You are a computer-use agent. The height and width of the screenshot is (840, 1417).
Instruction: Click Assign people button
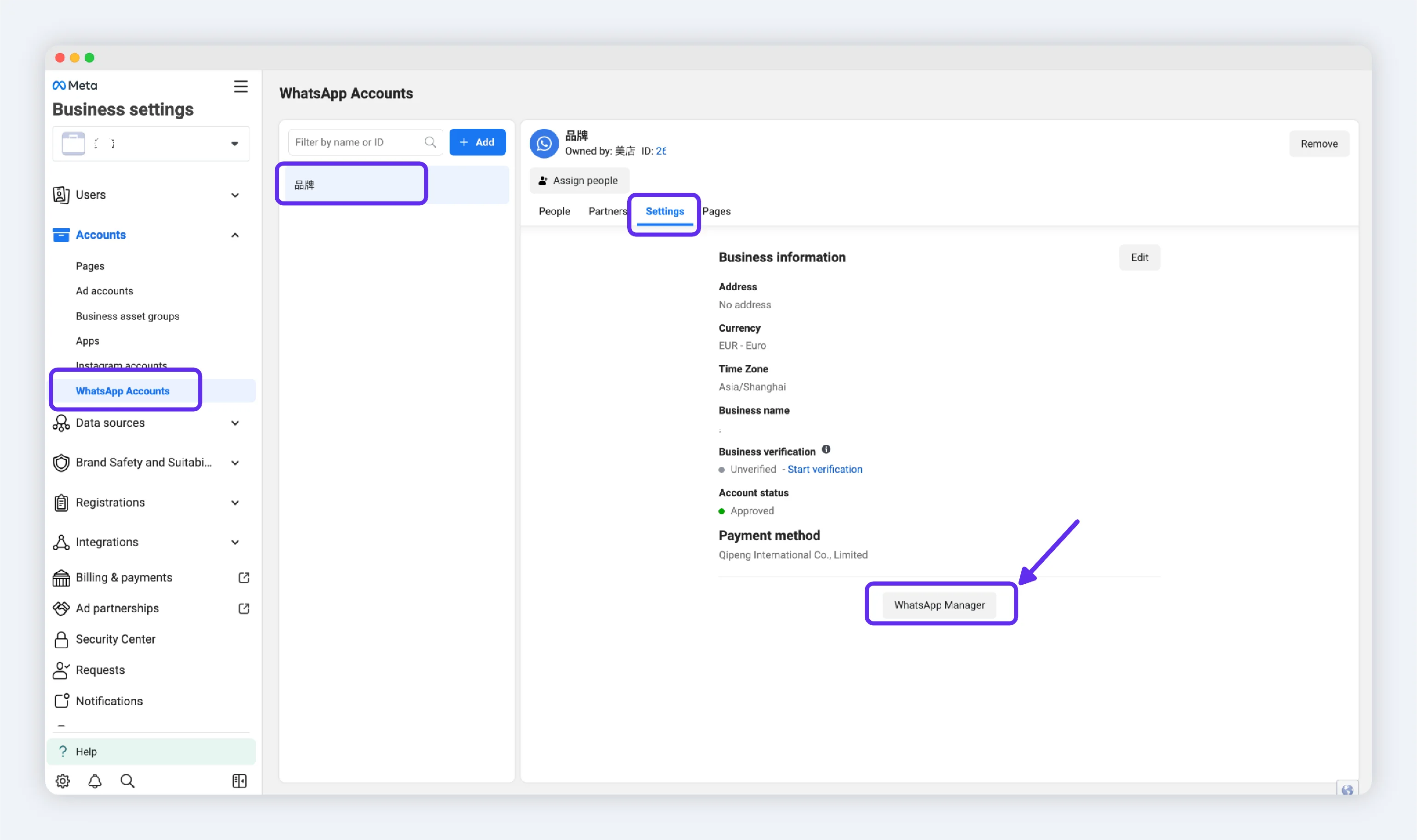coord(578,181)
